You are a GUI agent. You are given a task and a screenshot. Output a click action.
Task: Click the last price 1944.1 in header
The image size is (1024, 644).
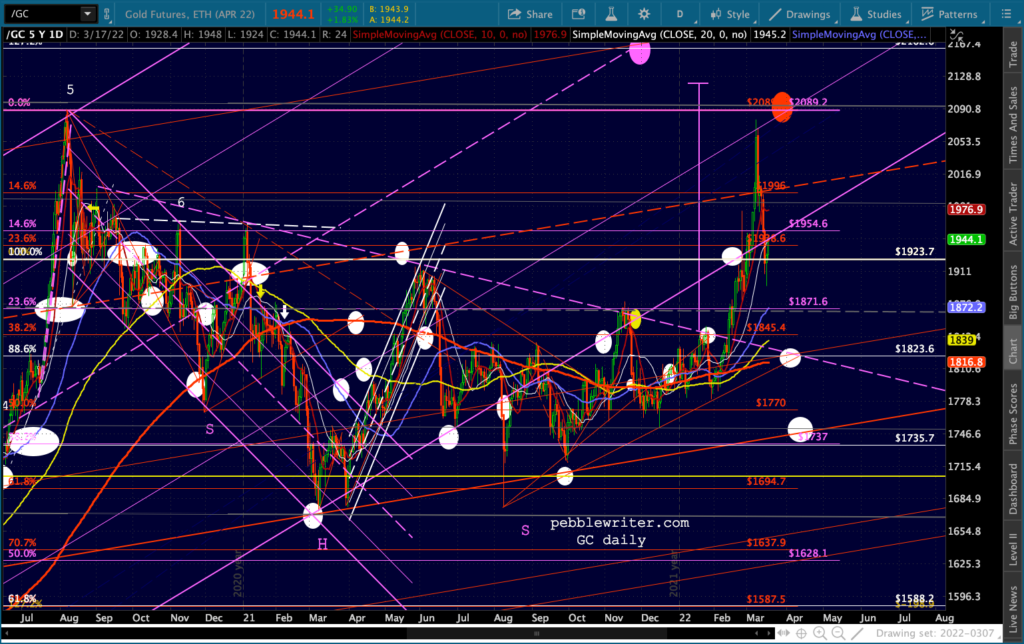coord(293,14)
